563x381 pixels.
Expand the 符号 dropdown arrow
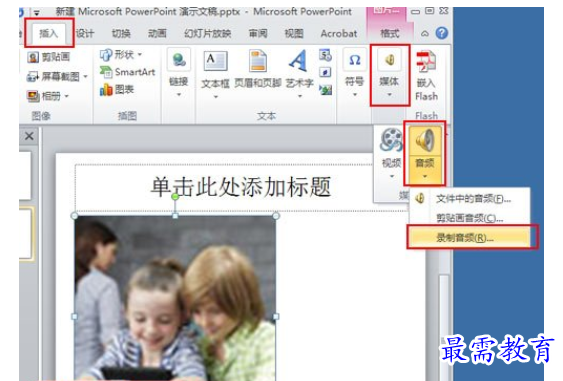(x=355, y=95)
